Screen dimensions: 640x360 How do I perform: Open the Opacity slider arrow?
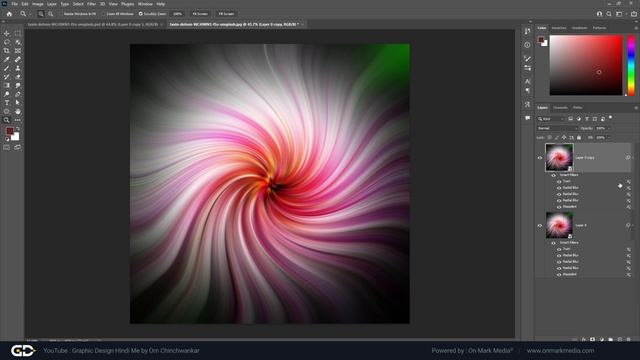(609, 128)
